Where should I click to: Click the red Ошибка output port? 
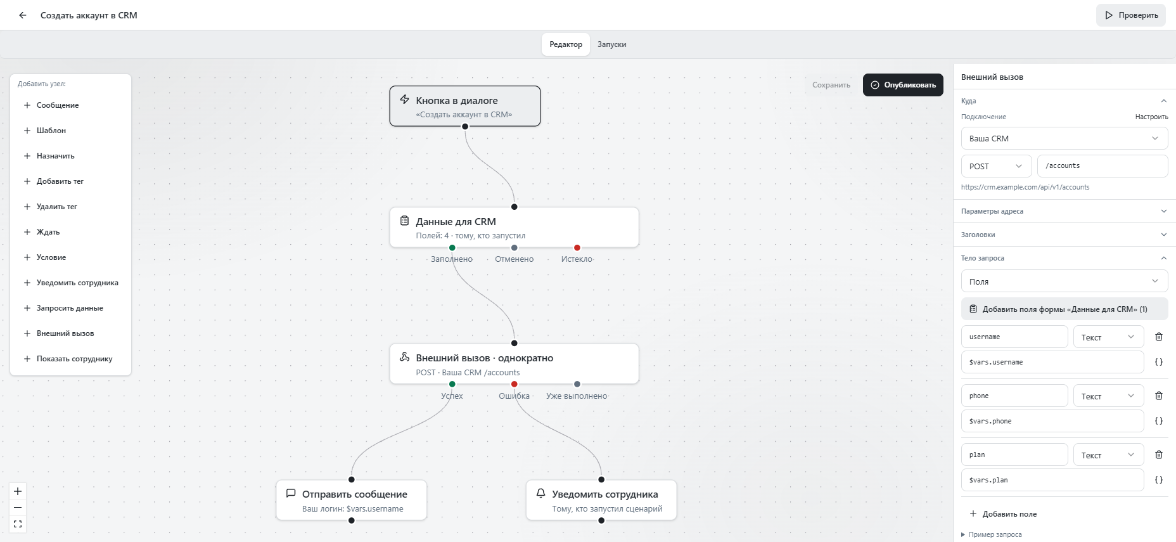514,384
